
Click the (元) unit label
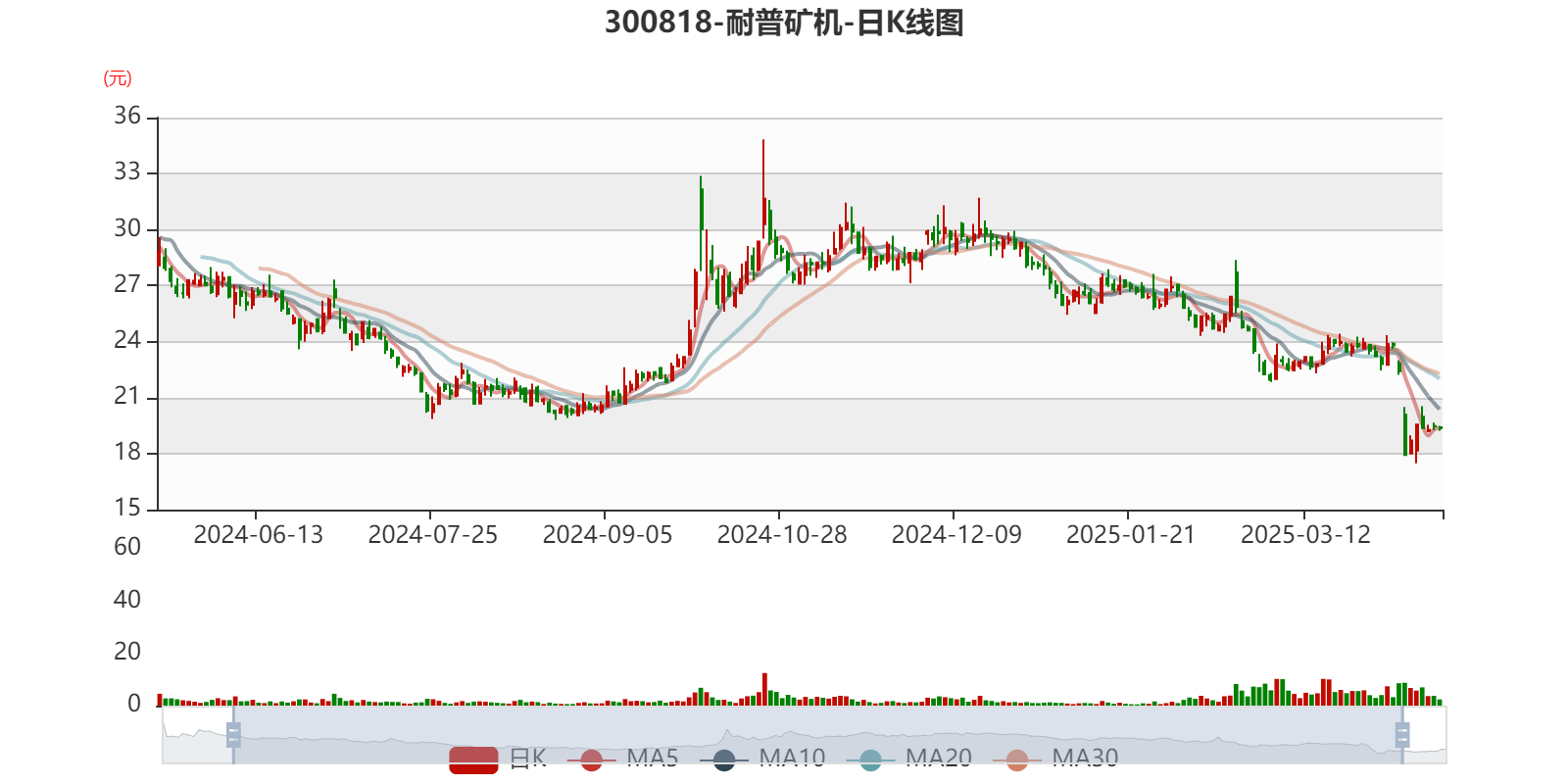[118, 78]
